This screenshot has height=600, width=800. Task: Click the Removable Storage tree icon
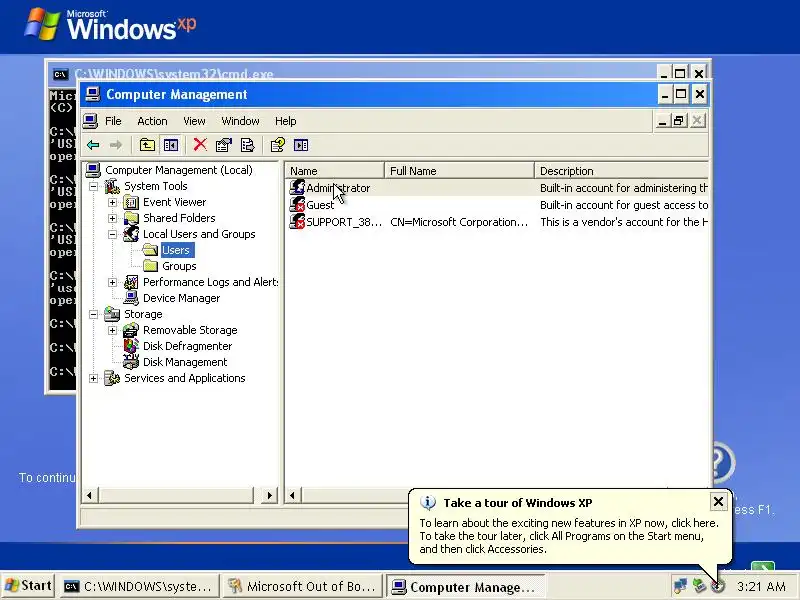point(131,330)
